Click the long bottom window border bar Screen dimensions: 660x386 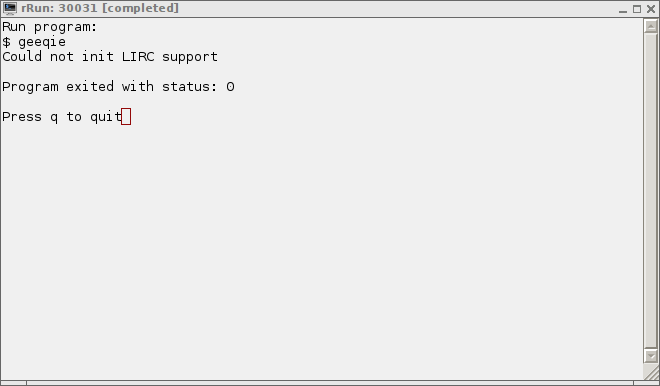330,383
